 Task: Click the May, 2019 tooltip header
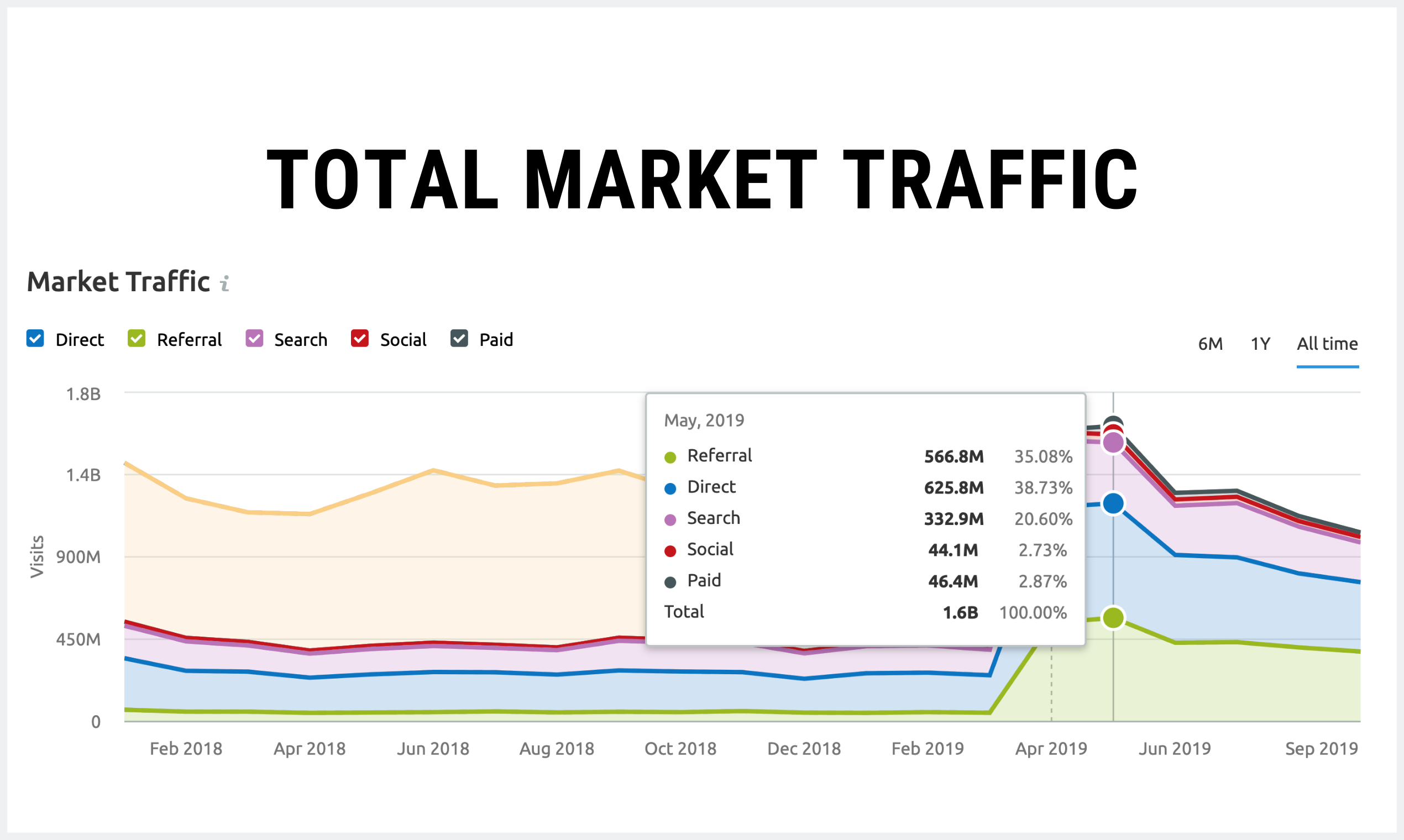[705, 420]
